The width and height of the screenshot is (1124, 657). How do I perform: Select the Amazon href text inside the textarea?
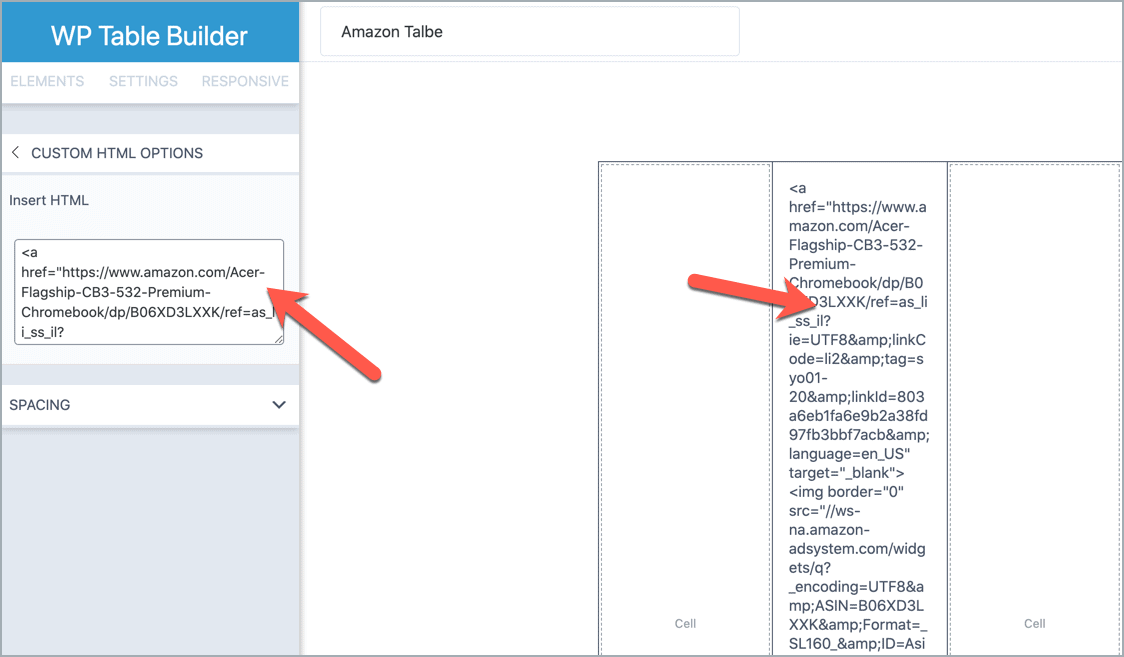click(x=140, y=273)
